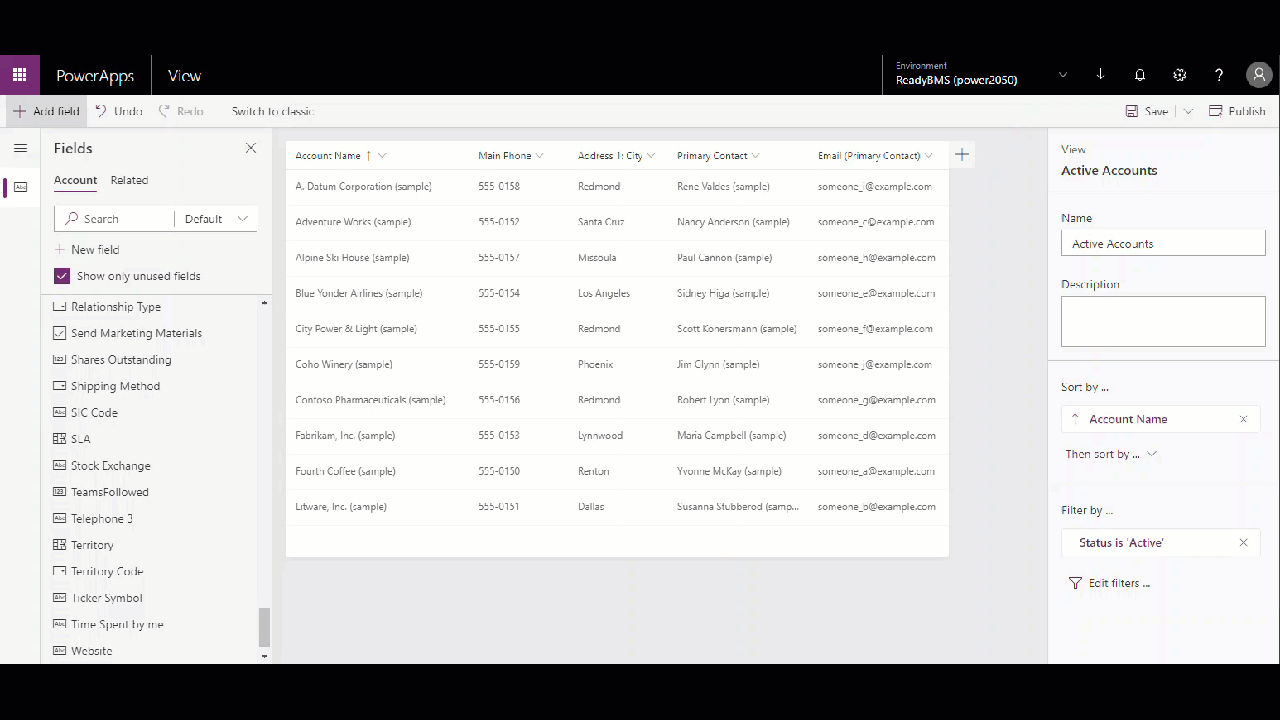Image resolution: width=1280 pixels, height=720 pixels.
Task: Select the Account tab in Fields
Action: [x=75, y=180]
